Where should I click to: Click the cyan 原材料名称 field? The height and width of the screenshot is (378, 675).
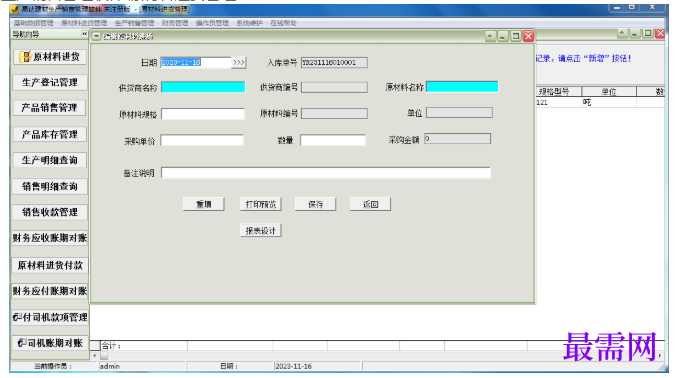pos(462,87)
